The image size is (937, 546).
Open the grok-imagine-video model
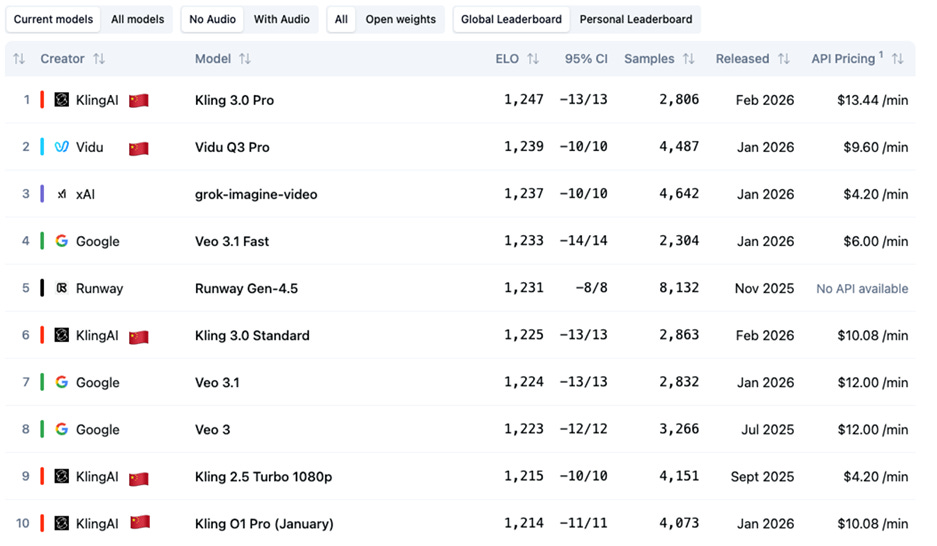256,194
